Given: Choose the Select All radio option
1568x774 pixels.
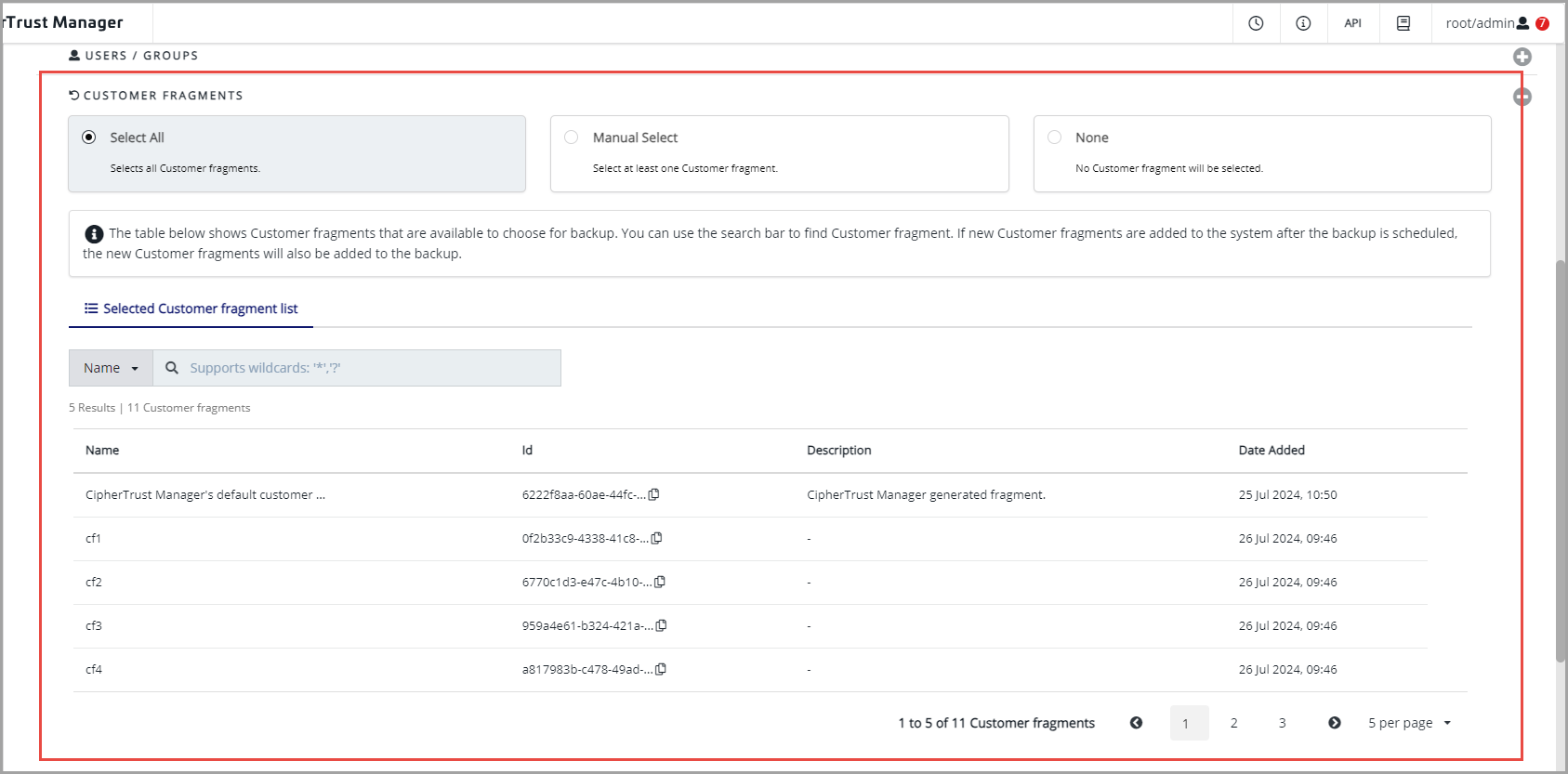Looking at the screenshot, I should [x=89, y=138].
